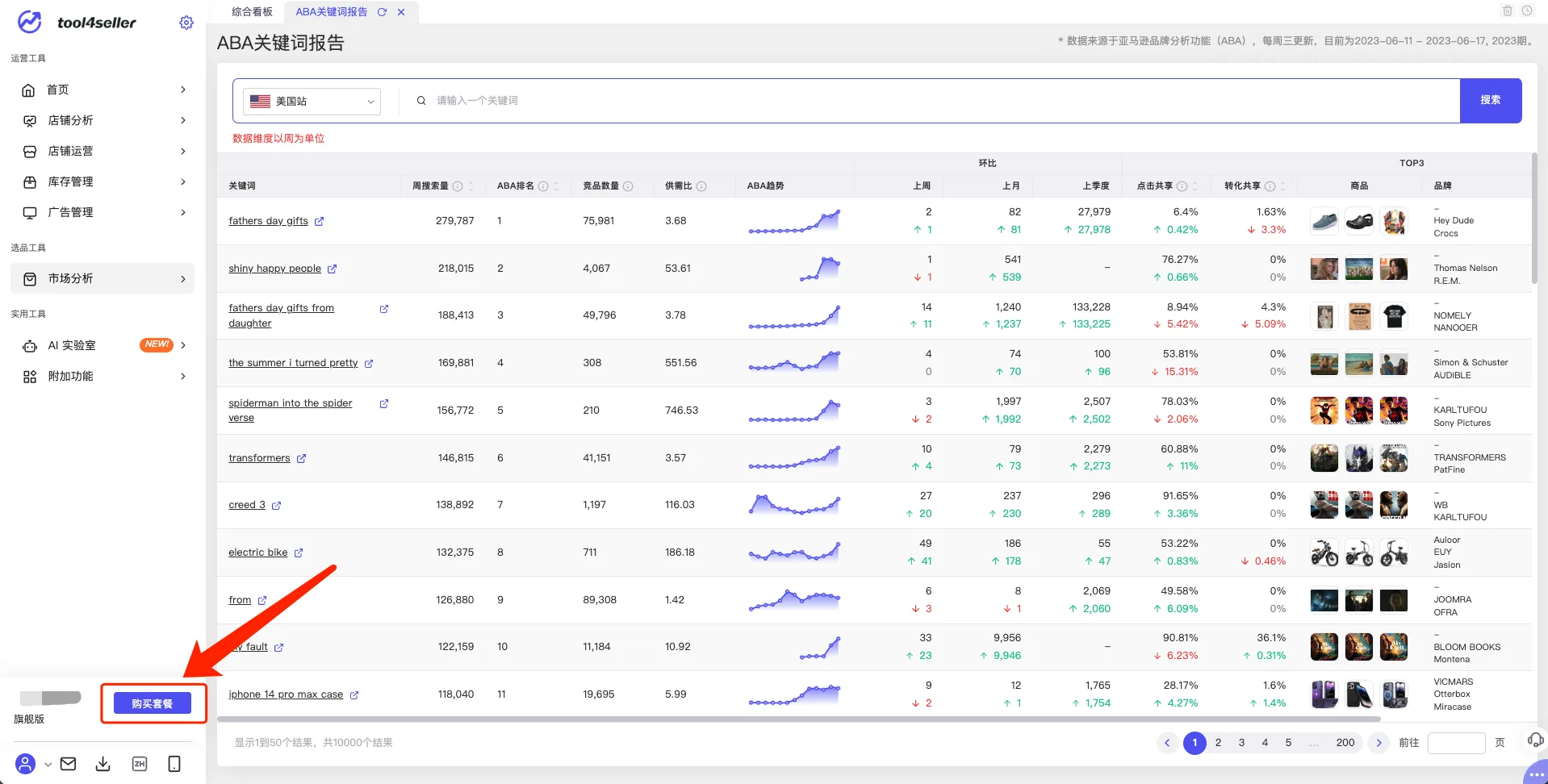Click first transformers product thumbnail
Screen dimensions: 1548x784
tap(1324, 458)
